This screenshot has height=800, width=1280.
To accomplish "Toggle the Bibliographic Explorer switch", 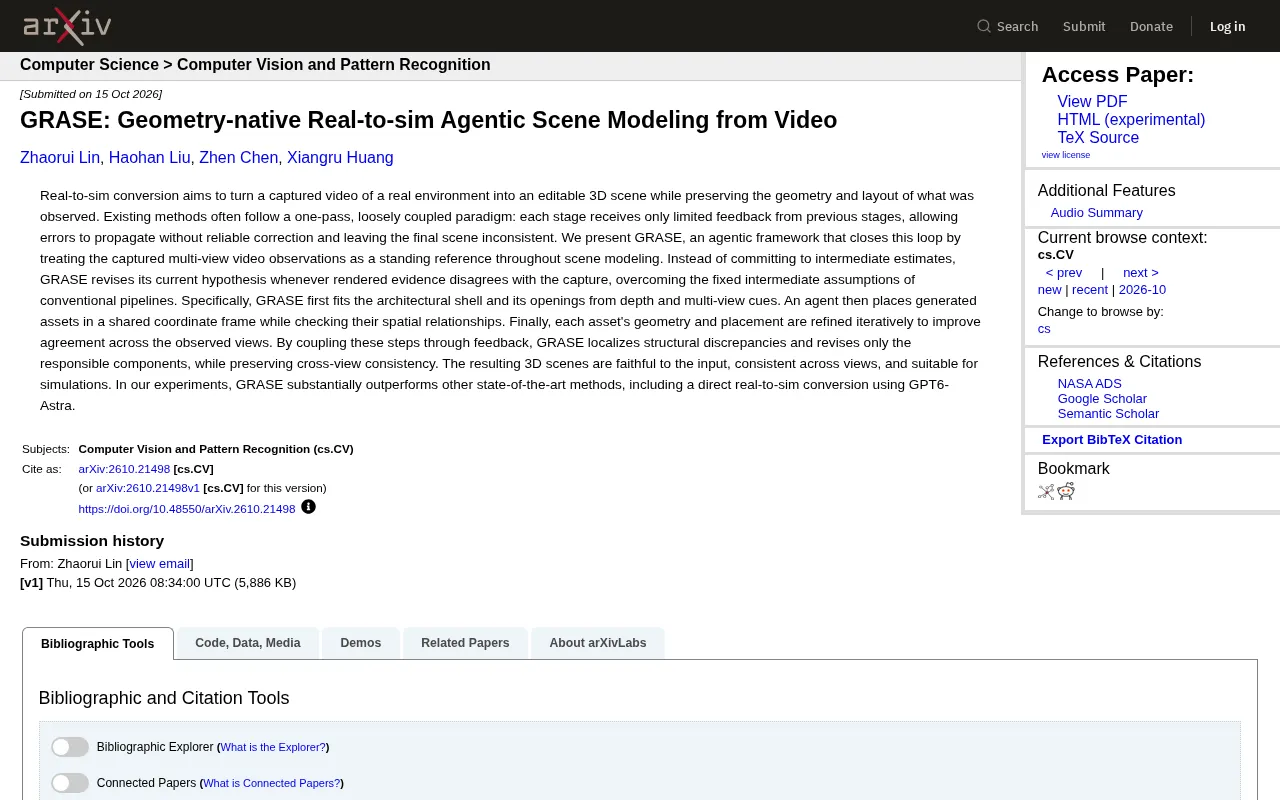I will point(70,747).
